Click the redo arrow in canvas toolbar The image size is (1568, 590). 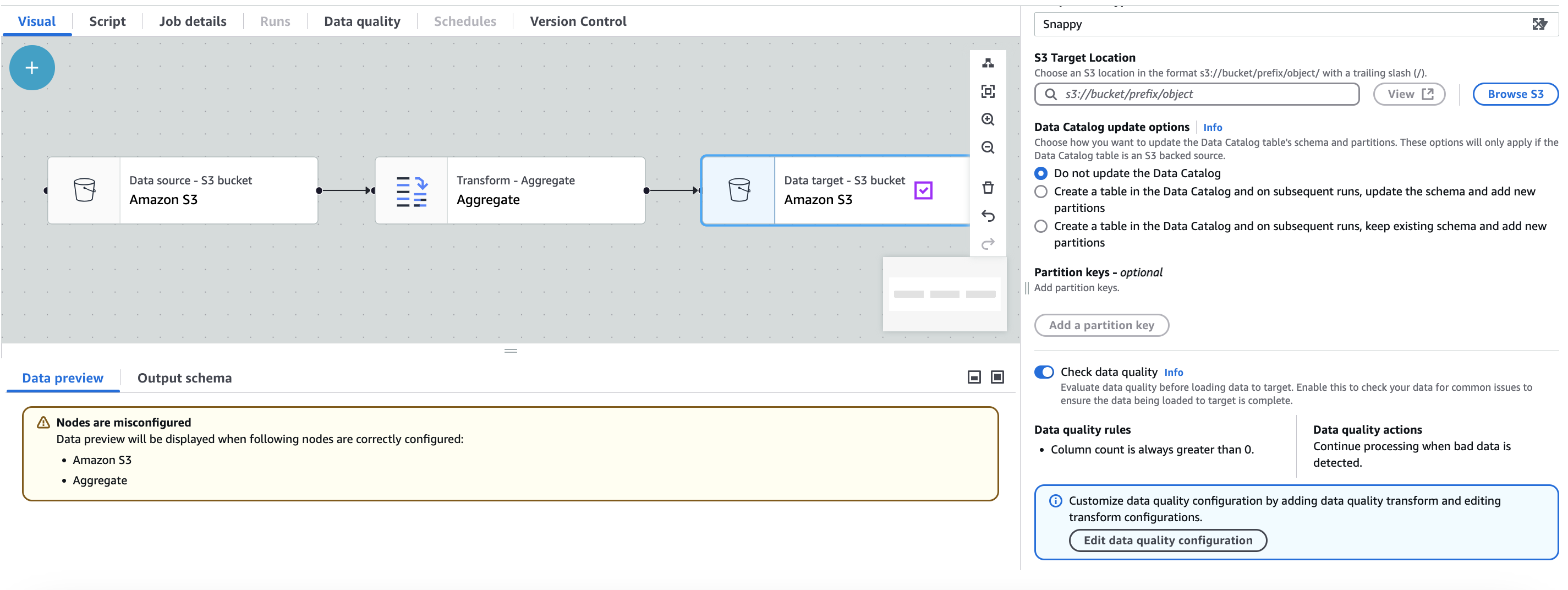click(988, 244)
